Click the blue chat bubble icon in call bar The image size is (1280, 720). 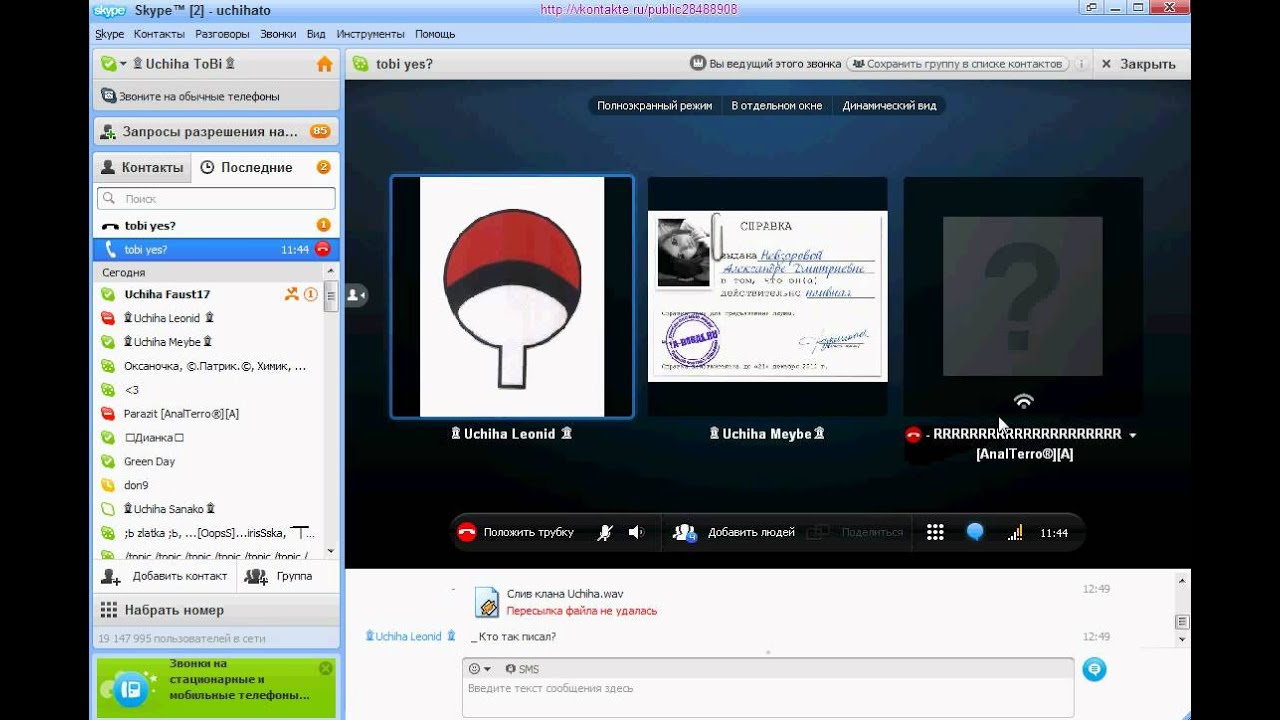click(x=975, y=533)
